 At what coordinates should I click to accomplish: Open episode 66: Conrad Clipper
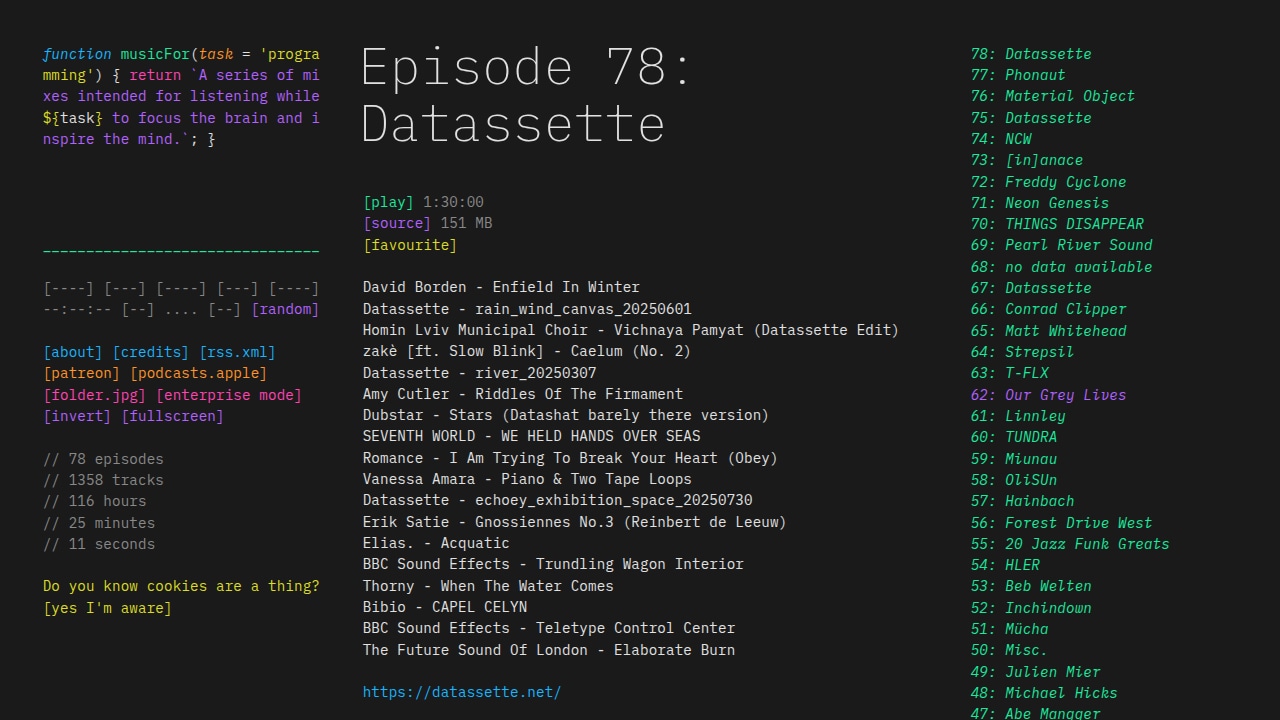[1048, 309]
